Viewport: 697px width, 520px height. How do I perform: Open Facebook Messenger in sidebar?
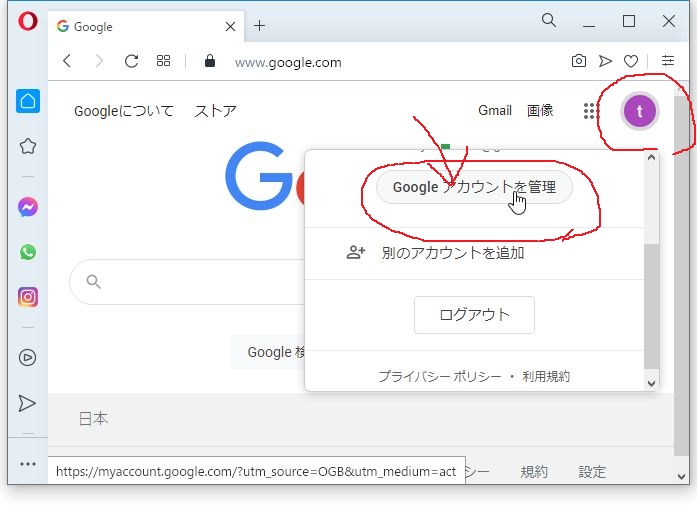pyautogui.click(x=28, y=207)
